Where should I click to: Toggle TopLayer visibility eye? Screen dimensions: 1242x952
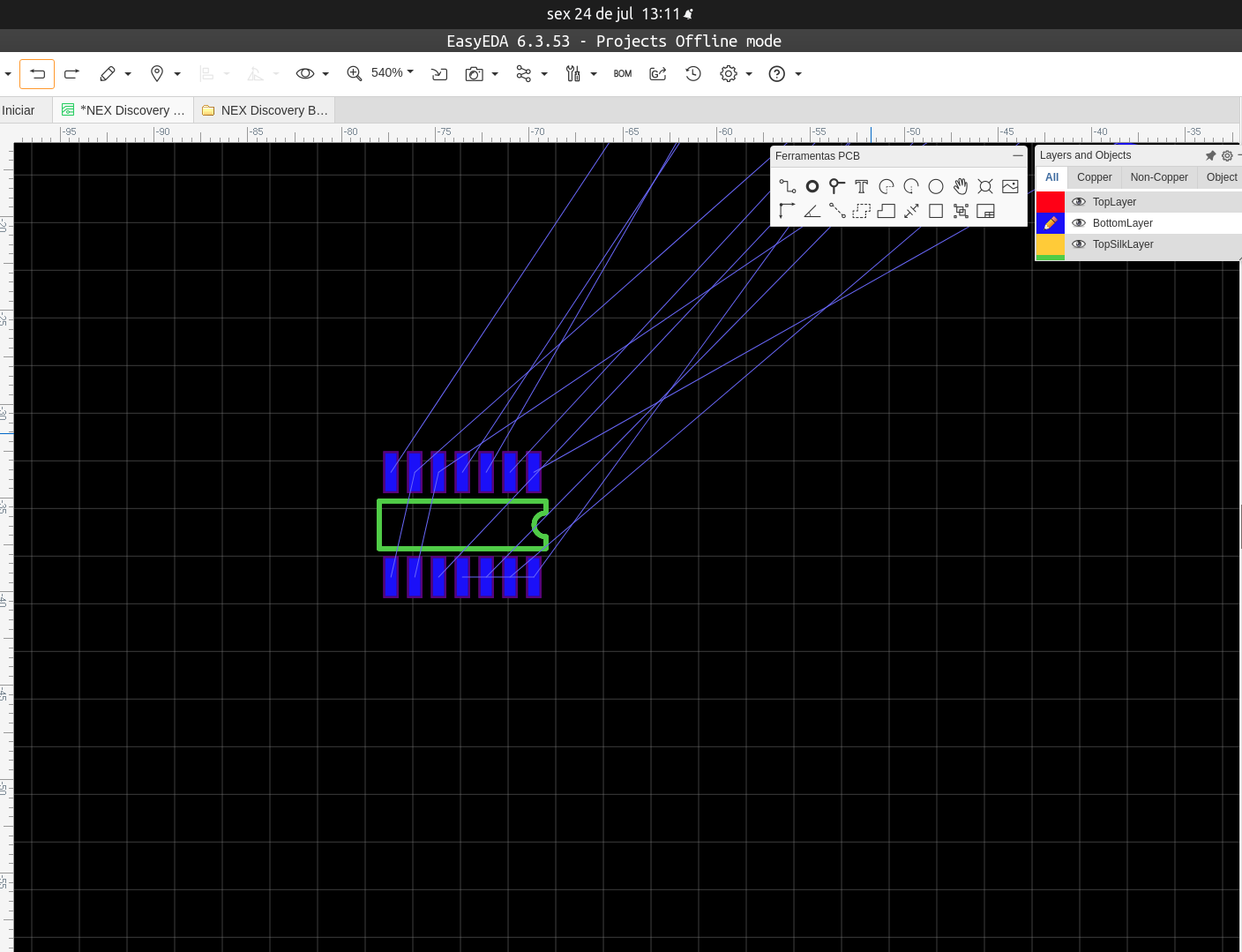(x=1079, y=202)
